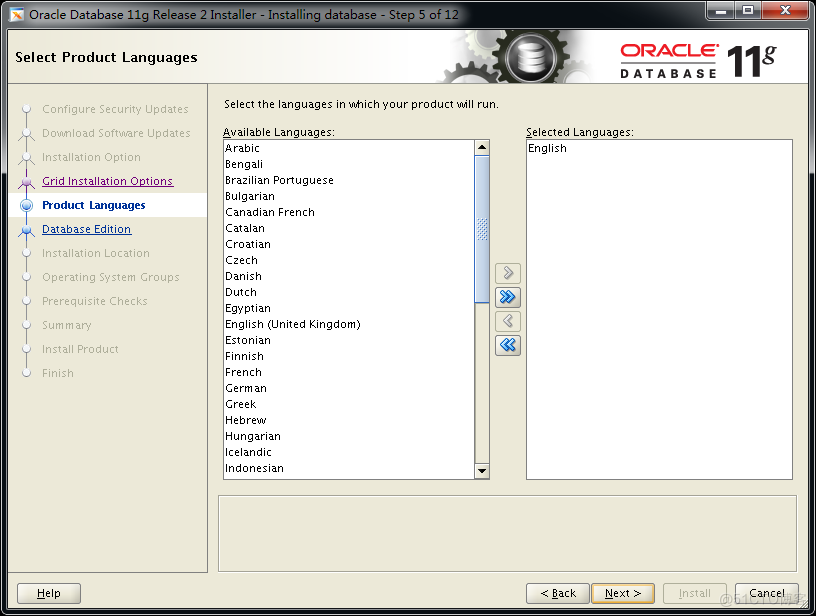
Task: Select Arabic in available languages
Action: [x=349, y=148]
